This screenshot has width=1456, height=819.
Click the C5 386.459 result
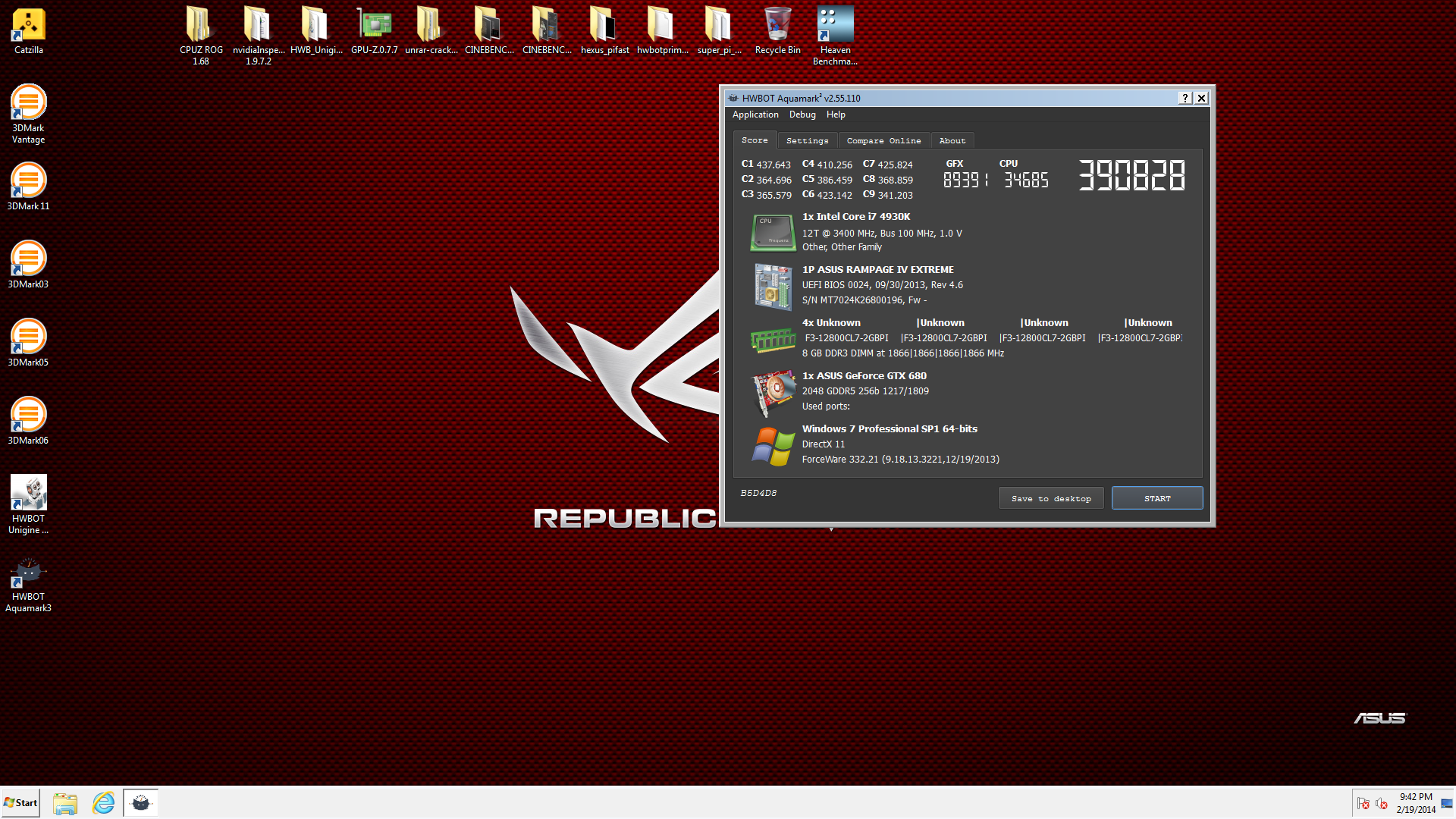click(x=827, y=180)
